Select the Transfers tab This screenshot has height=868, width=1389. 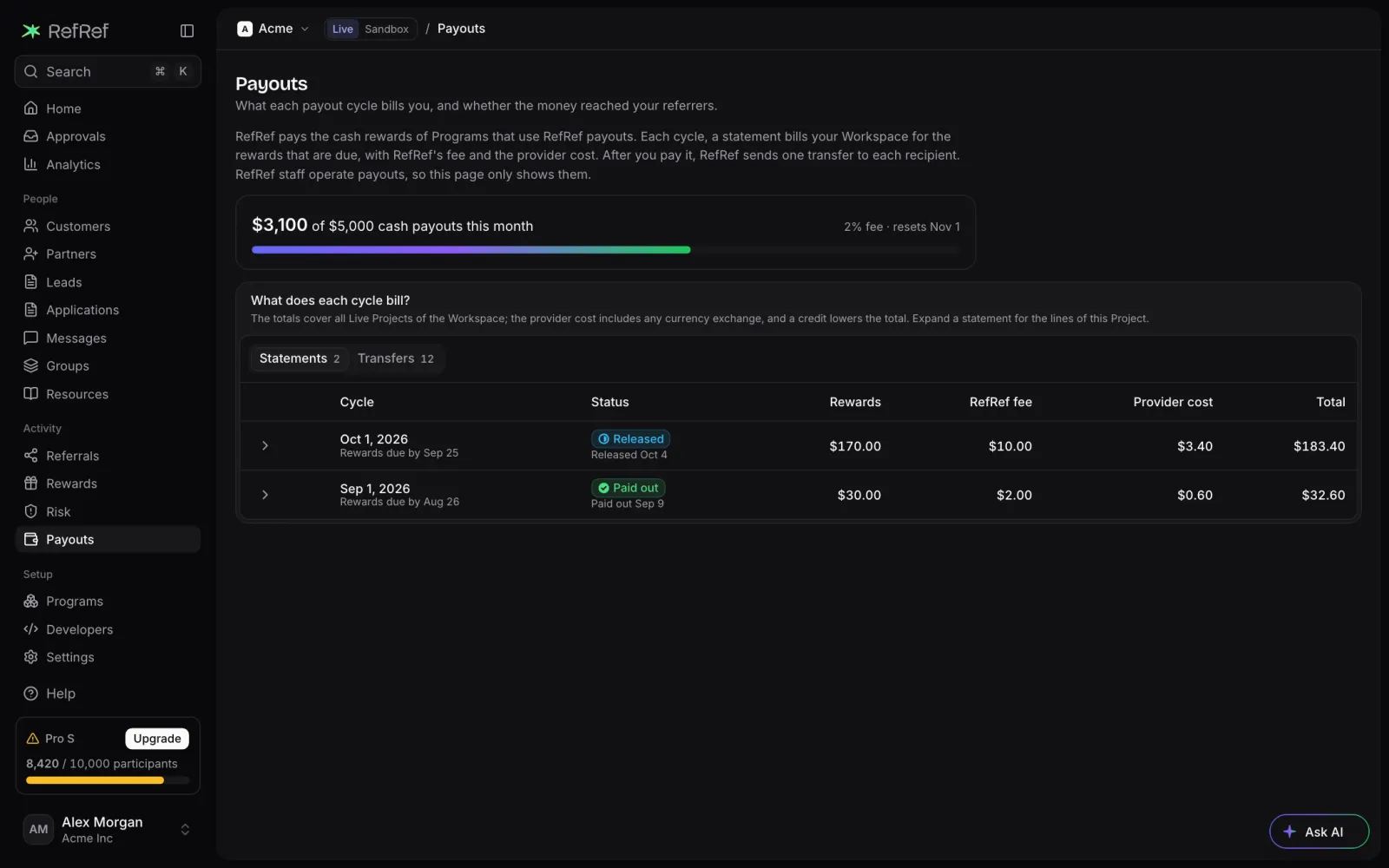click(396, 358)
